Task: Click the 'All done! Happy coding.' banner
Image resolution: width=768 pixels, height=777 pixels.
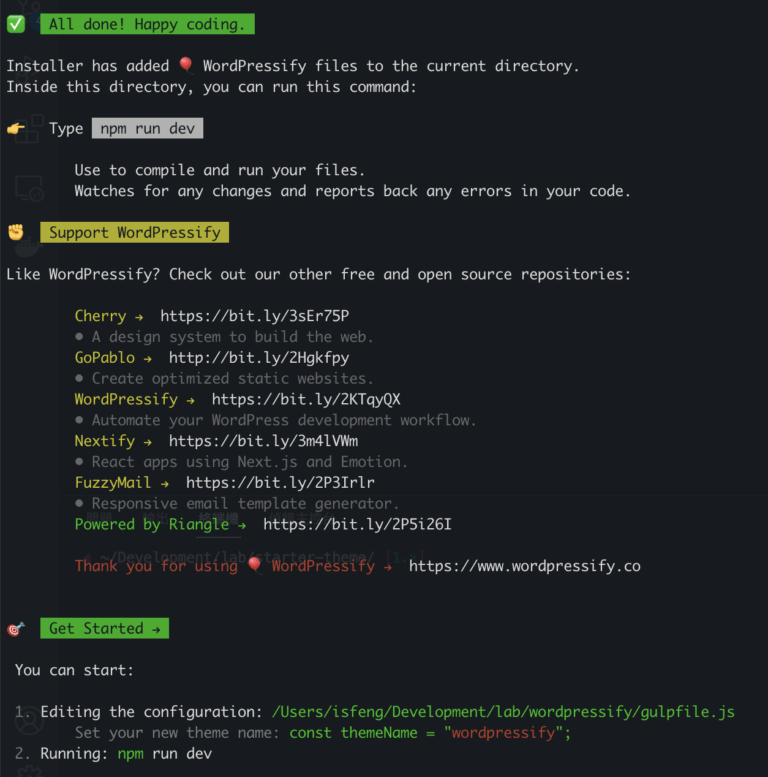Action: [x=148, y=24]
